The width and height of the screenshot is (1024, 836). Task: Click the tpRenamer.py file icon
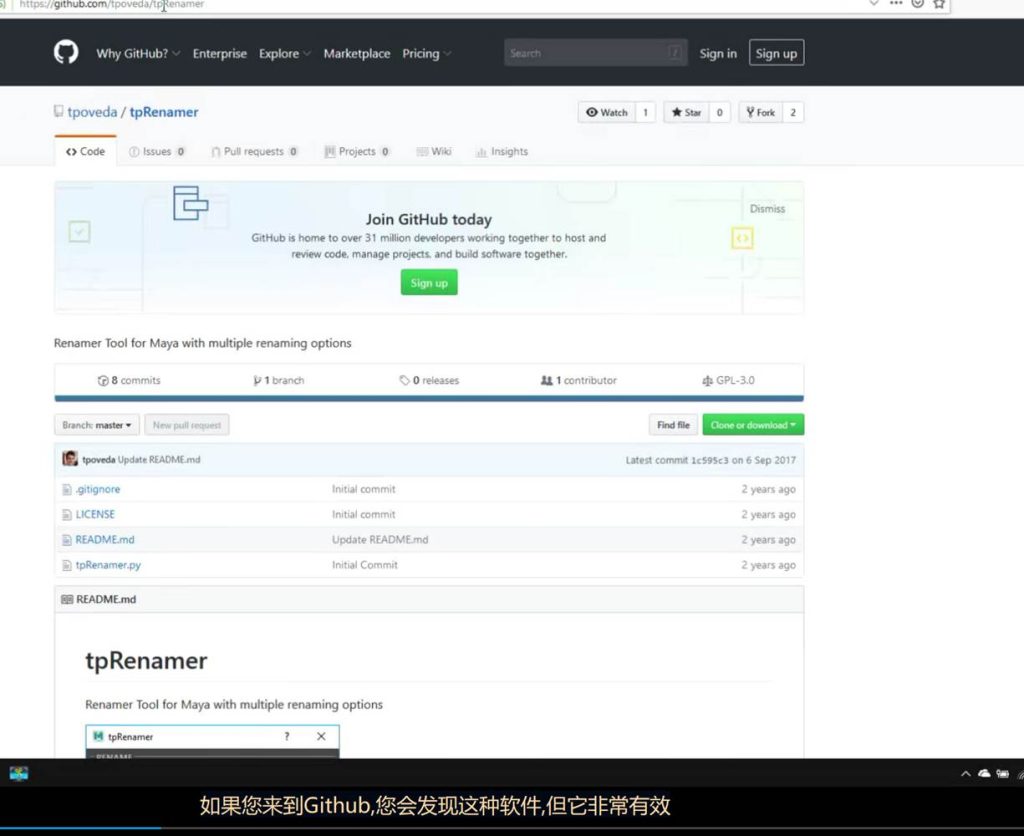pyautogui.click(x=67, y=566)
